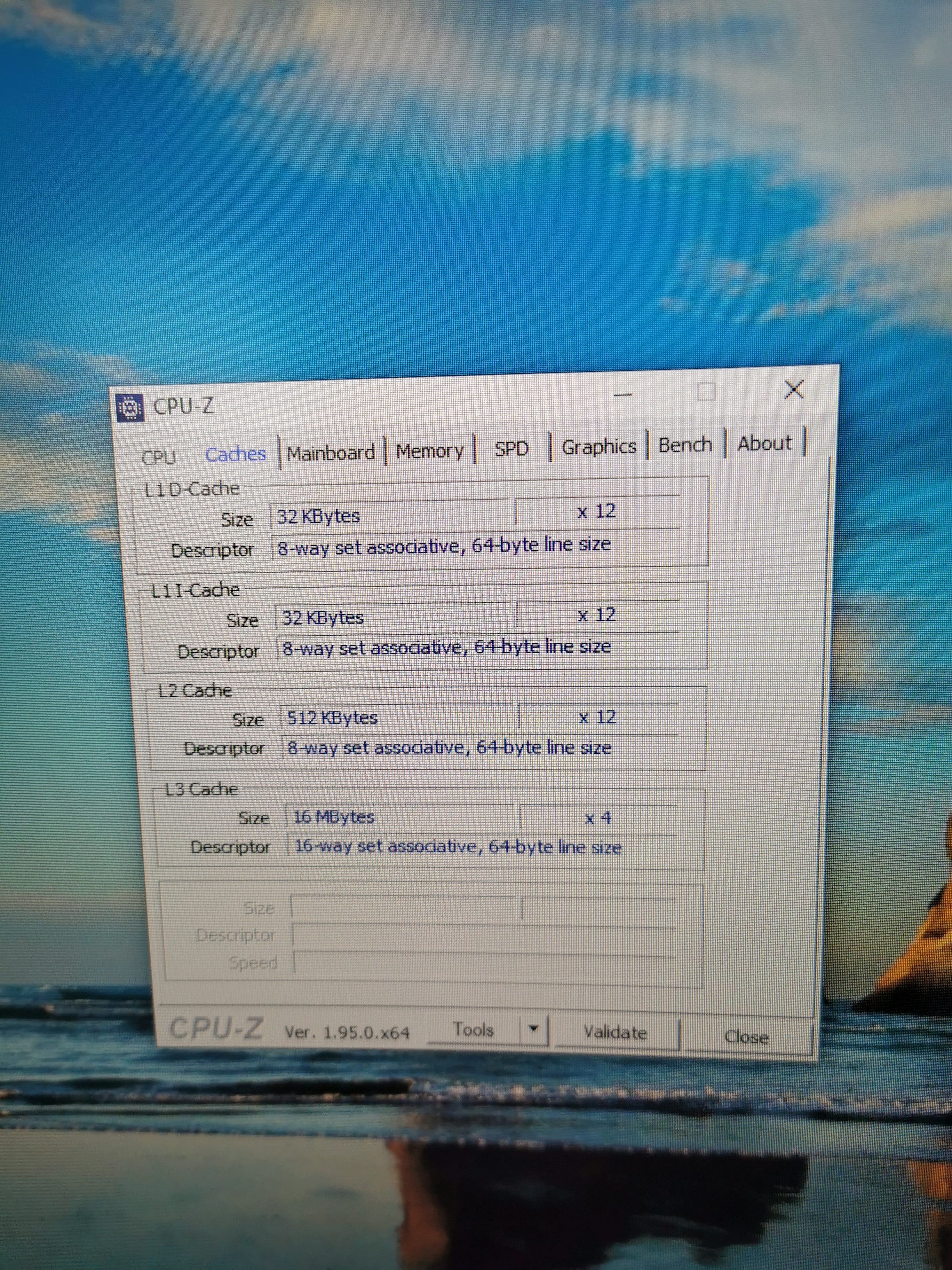952x1270 pixels.
Task: Click the Tools button
Action: 474,1029
